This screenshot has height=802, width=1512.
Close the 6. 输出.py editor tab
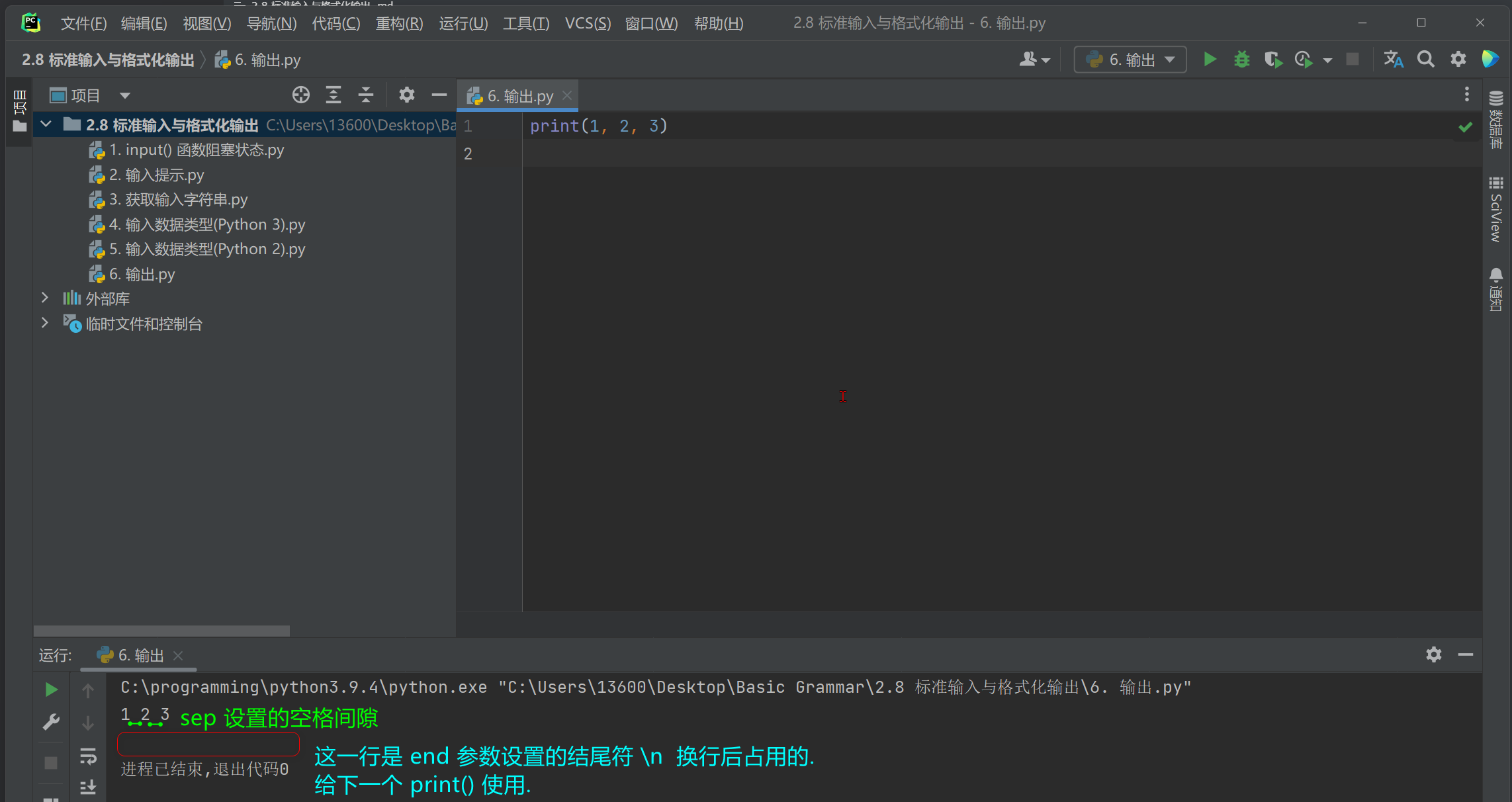(x=567, y=96)
